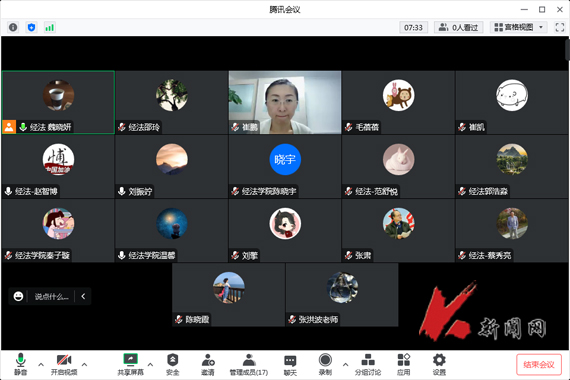The width and height of the screenshot is (570, 380).
Task: Click the 经法学院温馨 name label
Action: coord(152,255)
